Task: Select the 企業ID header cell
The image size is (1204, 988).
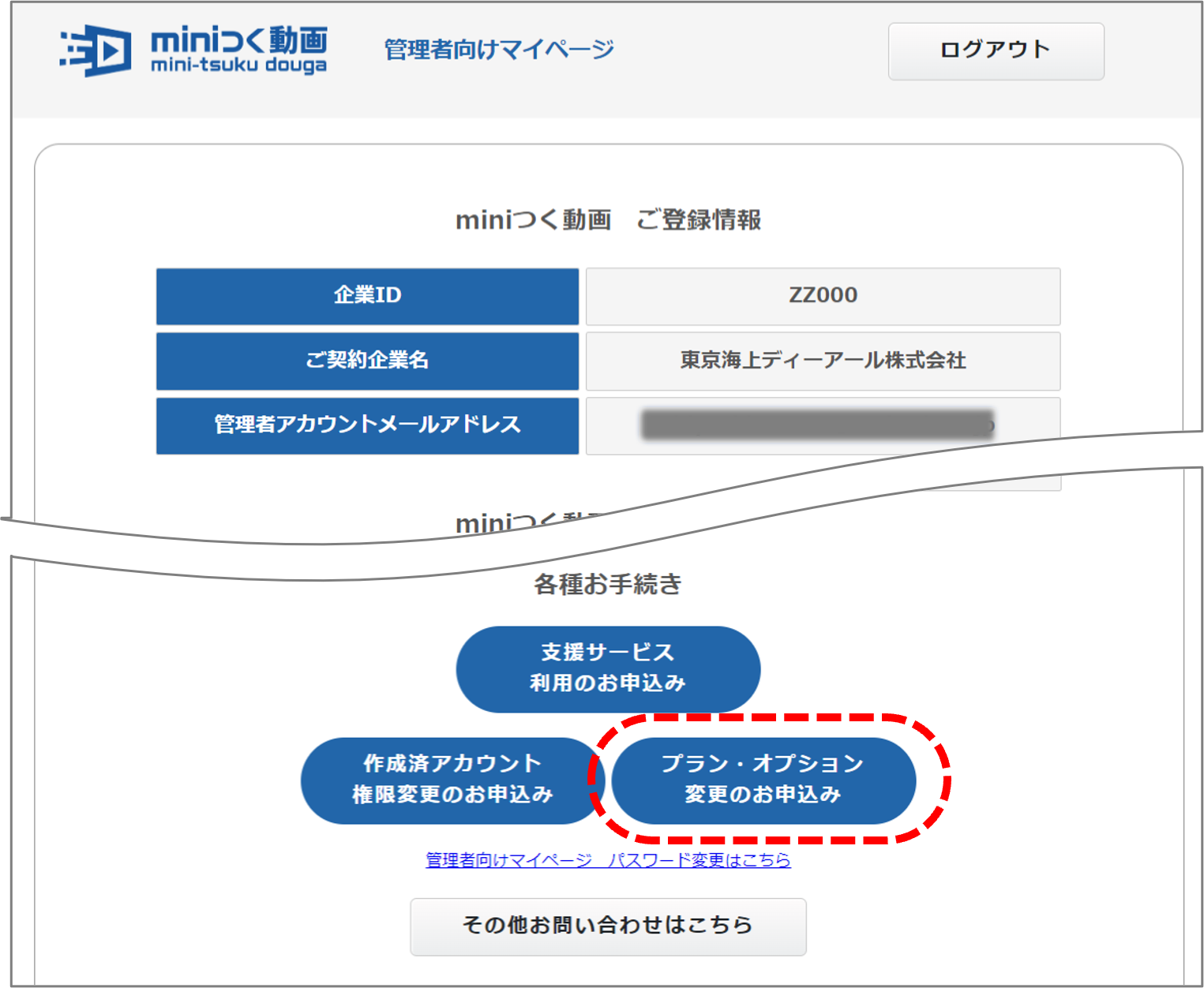Action: pyautogui.click(x=367, y=296)
